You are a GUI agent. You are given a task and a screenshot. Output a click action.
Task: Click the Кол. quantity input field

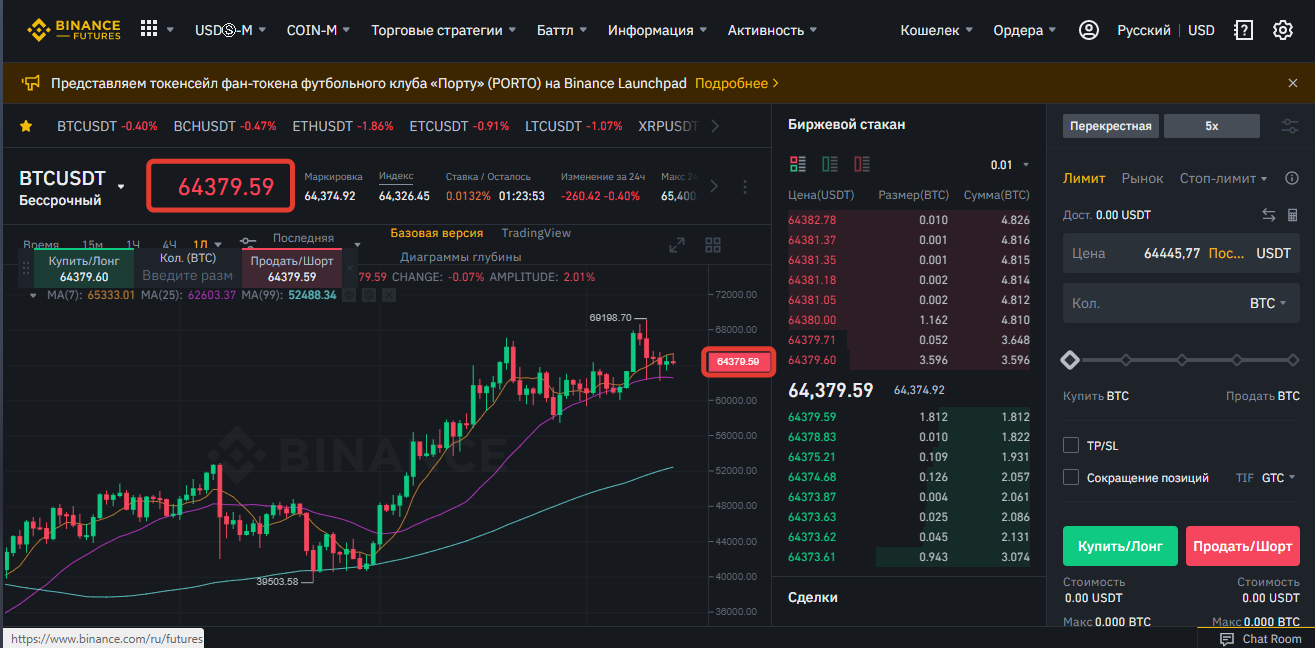[x=1182, y=303]
